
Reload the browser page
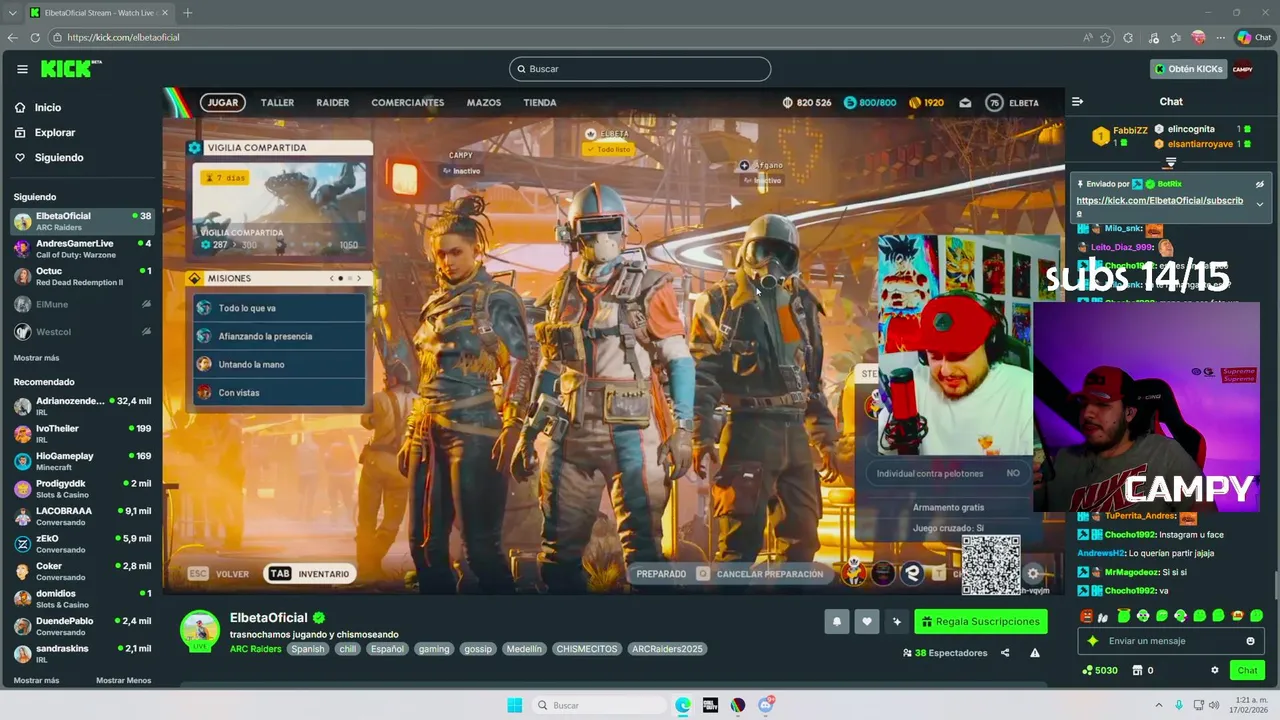pos(35,38)
